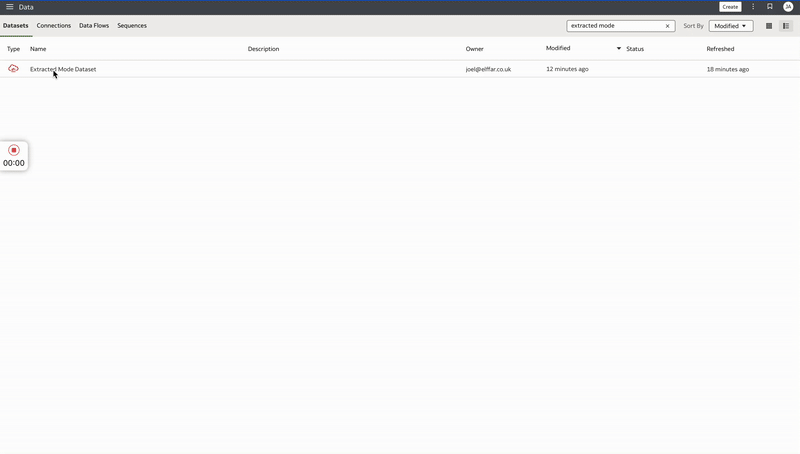Screen dimensions: 800x454
Task: Click the Status column header
Action: click(x=635, y=49)
